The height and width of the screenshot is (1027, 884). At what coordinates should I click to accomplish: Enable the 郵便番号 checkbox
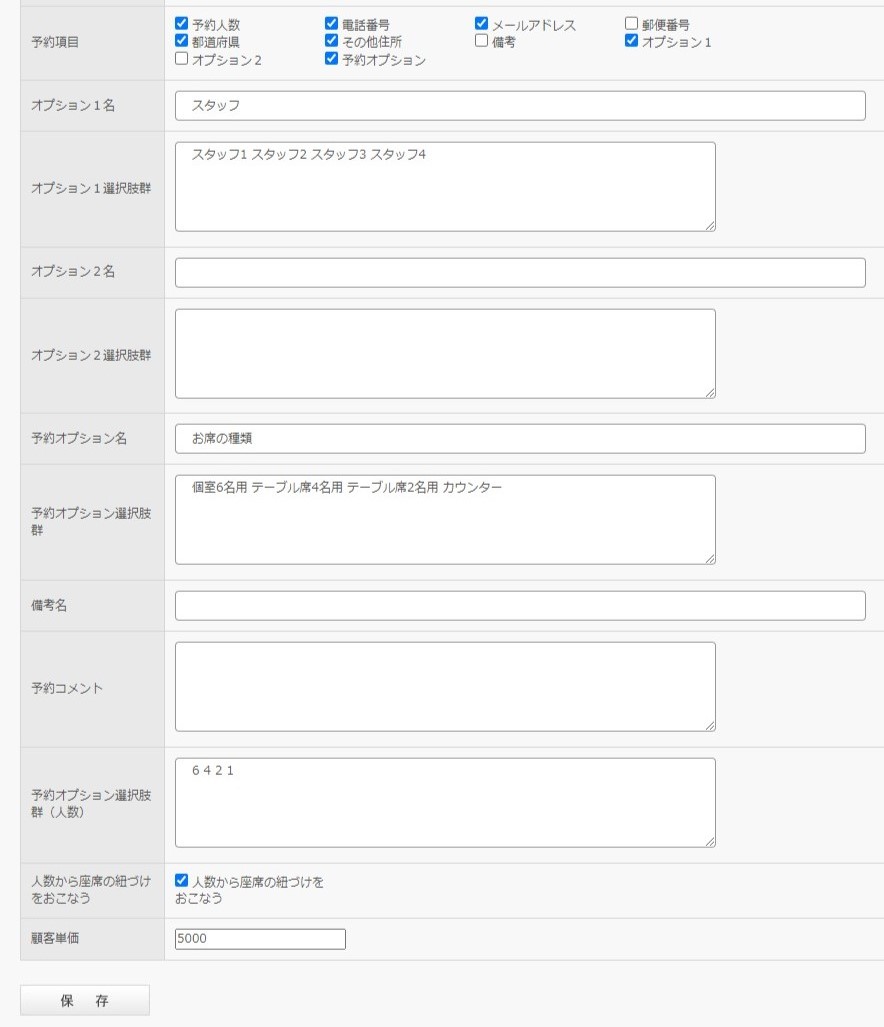tap(632, 23)
